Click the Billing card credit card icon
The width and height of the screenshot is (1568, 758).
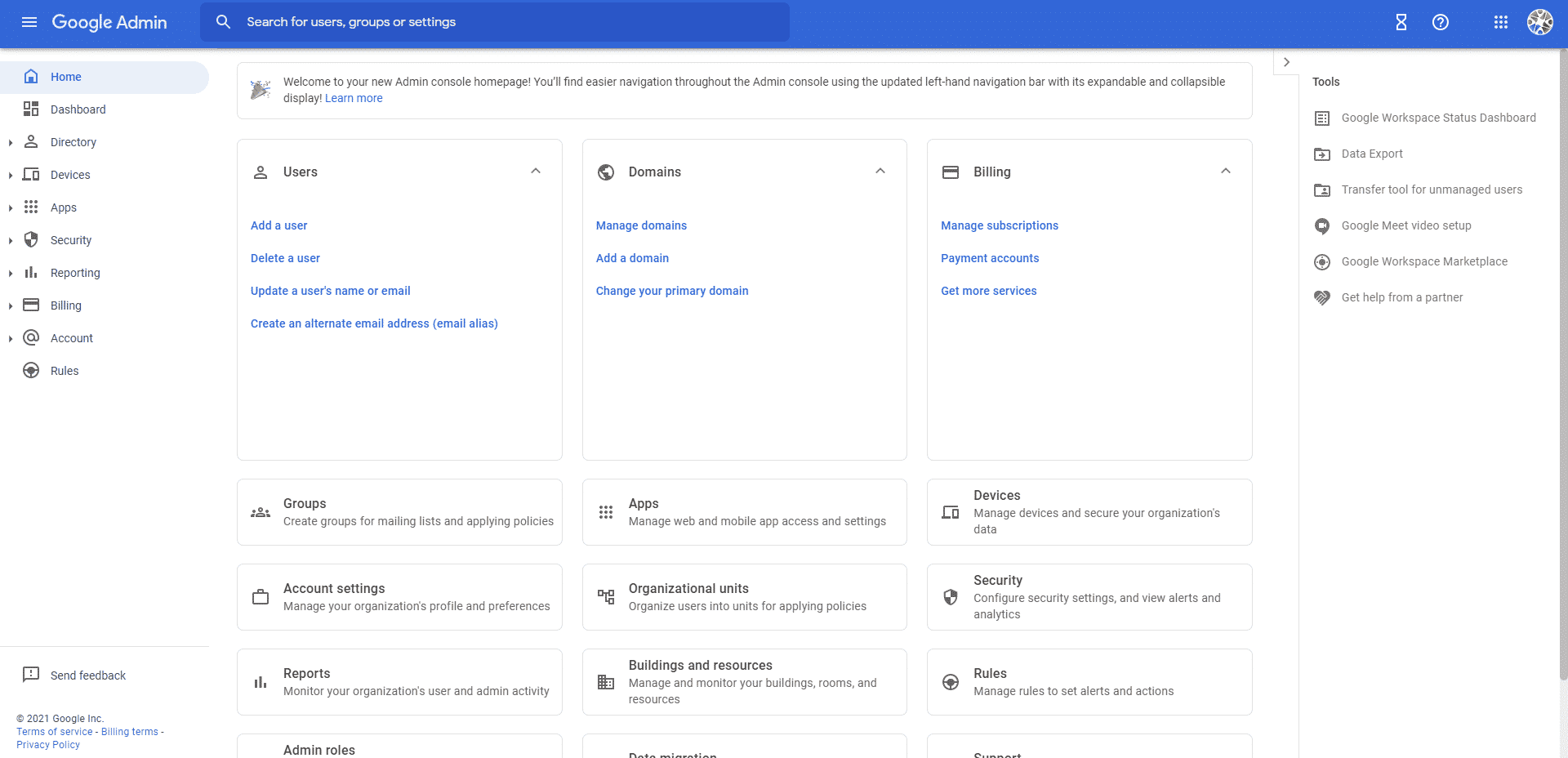(x=951, y=172)
